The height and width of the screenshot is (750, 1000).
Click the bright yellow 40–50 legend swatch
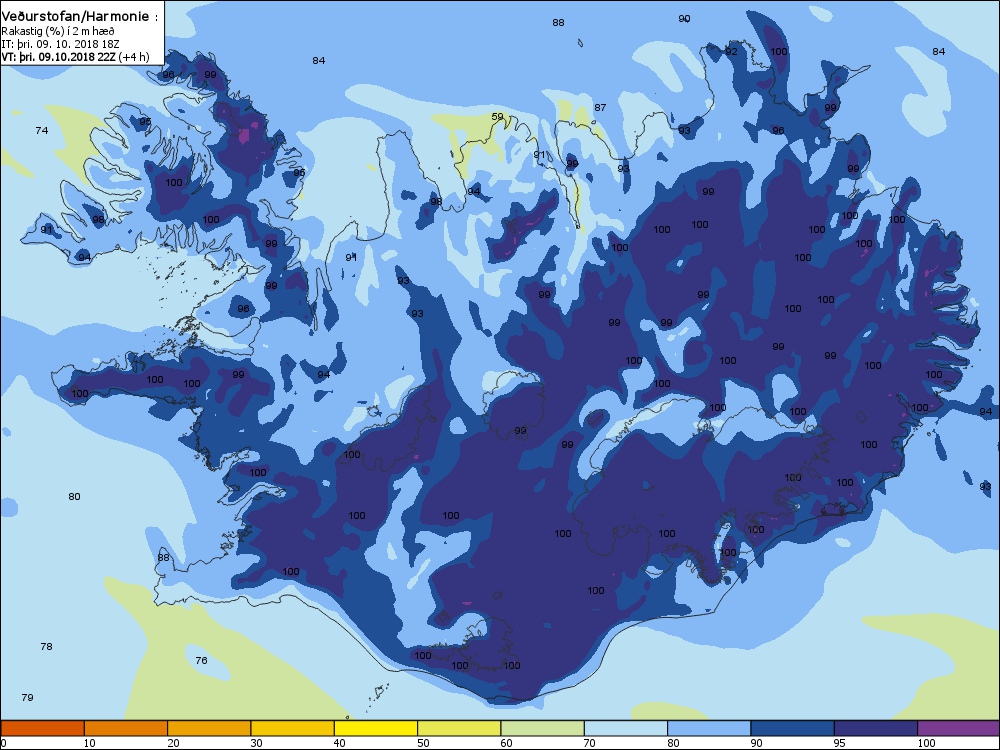tap(376, 728)
